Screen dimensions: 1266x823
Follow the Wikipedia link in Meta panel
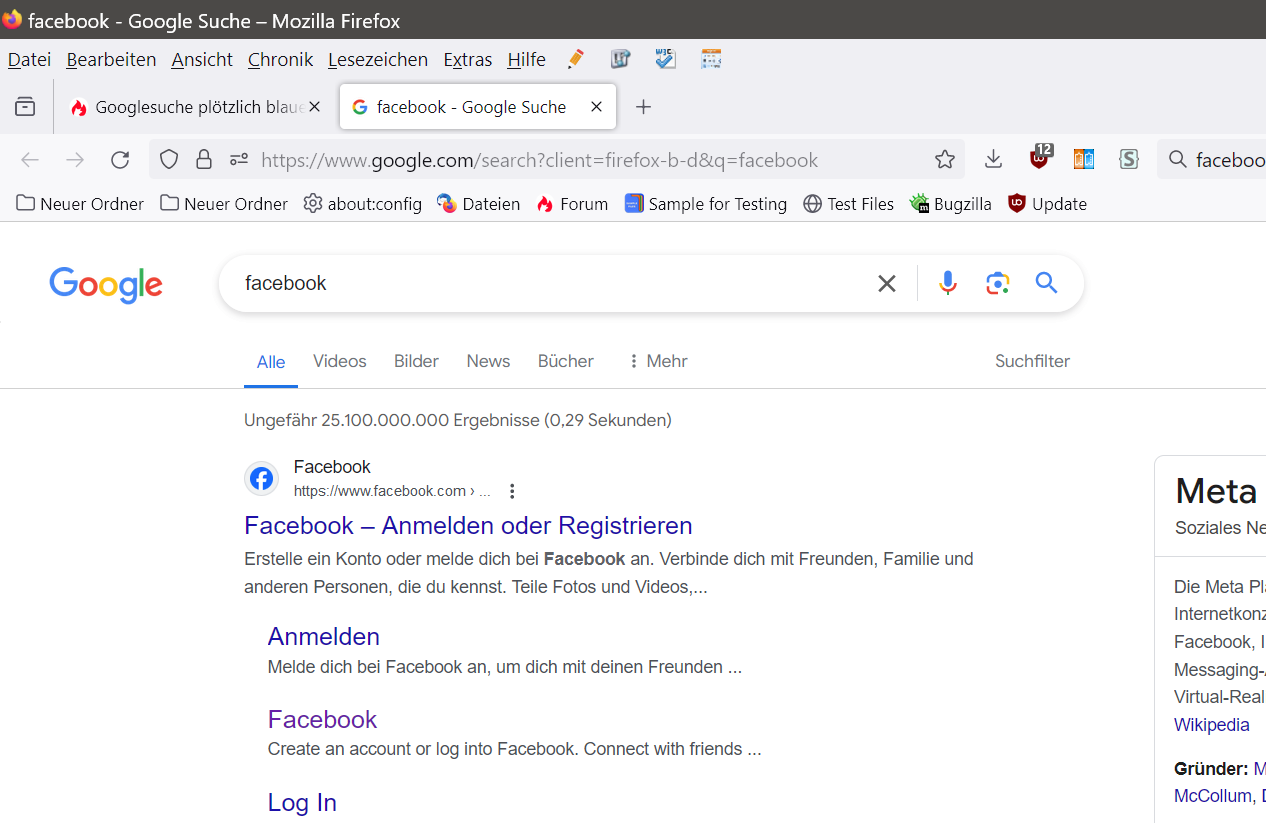click(1211, 725)
